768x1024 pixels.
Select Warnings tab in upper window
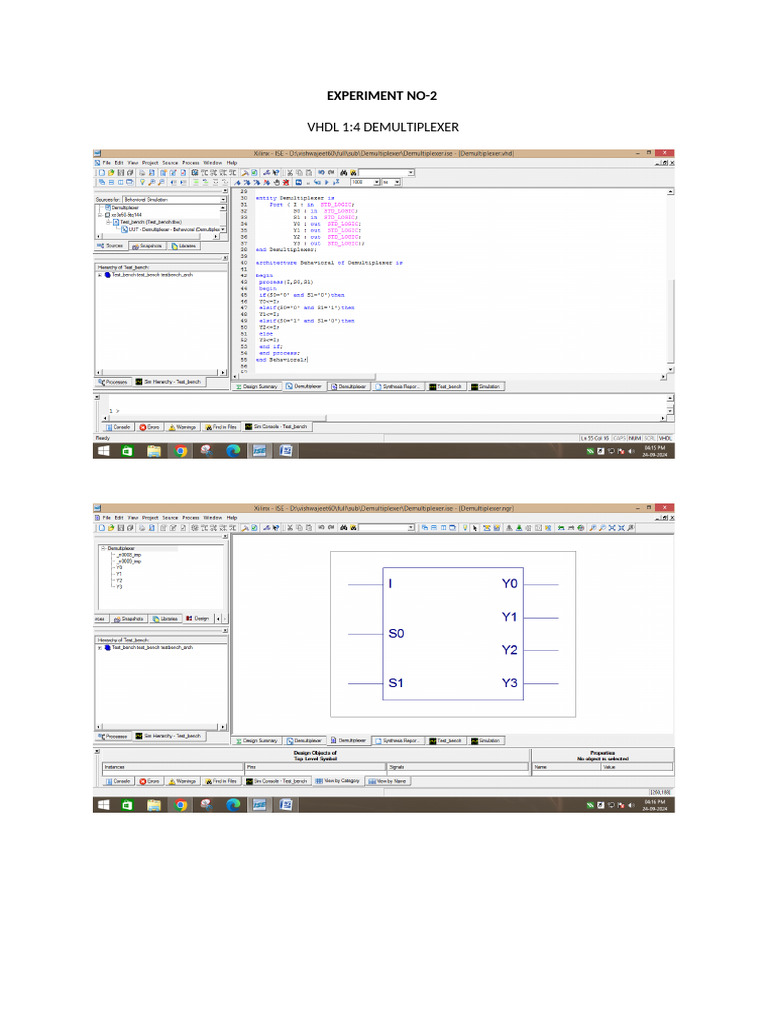point(182,427)
